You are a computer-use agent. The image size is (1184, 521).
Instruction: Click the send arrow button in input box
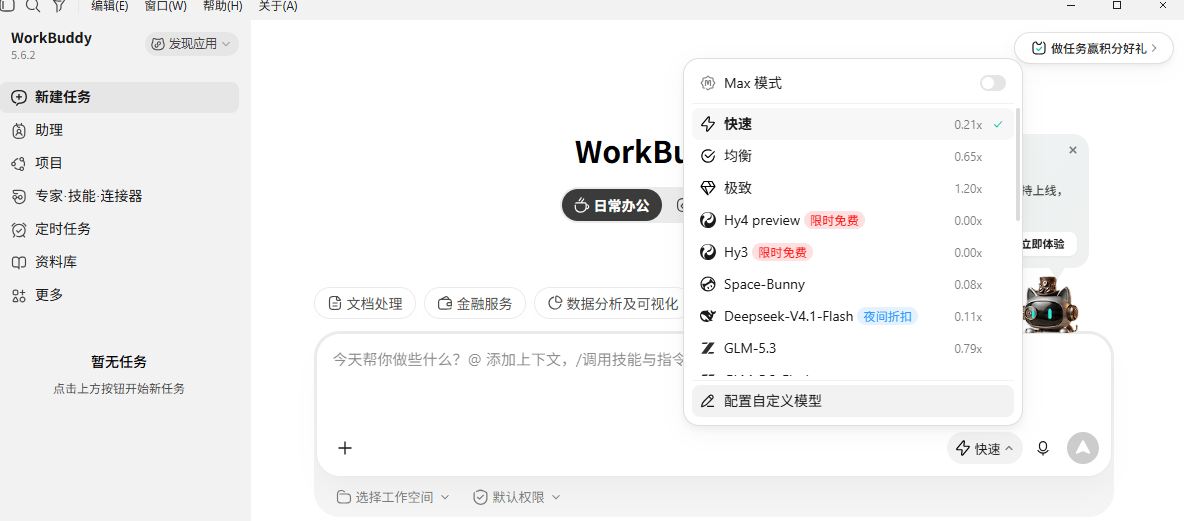1083,448
